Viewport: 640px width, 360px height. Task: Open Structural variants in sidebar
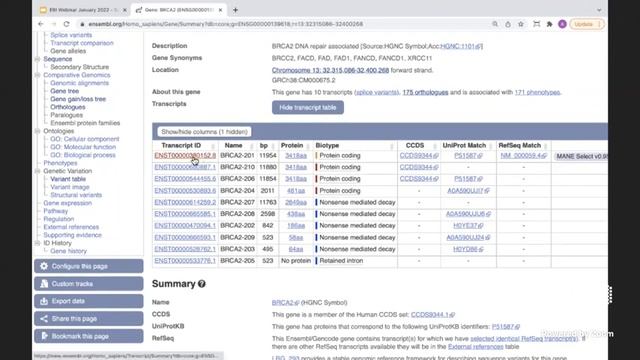pyautogui.click(x=76, y=195)
